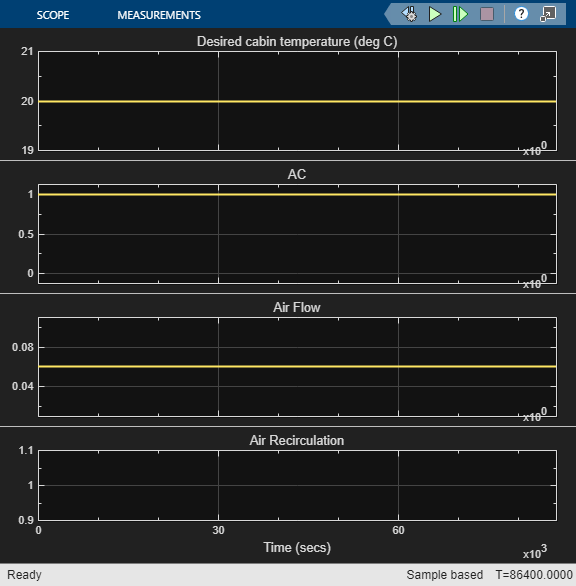This screenshot has height=586, width=576.
Task: Click the restore window layout icon
Action: 548,14
